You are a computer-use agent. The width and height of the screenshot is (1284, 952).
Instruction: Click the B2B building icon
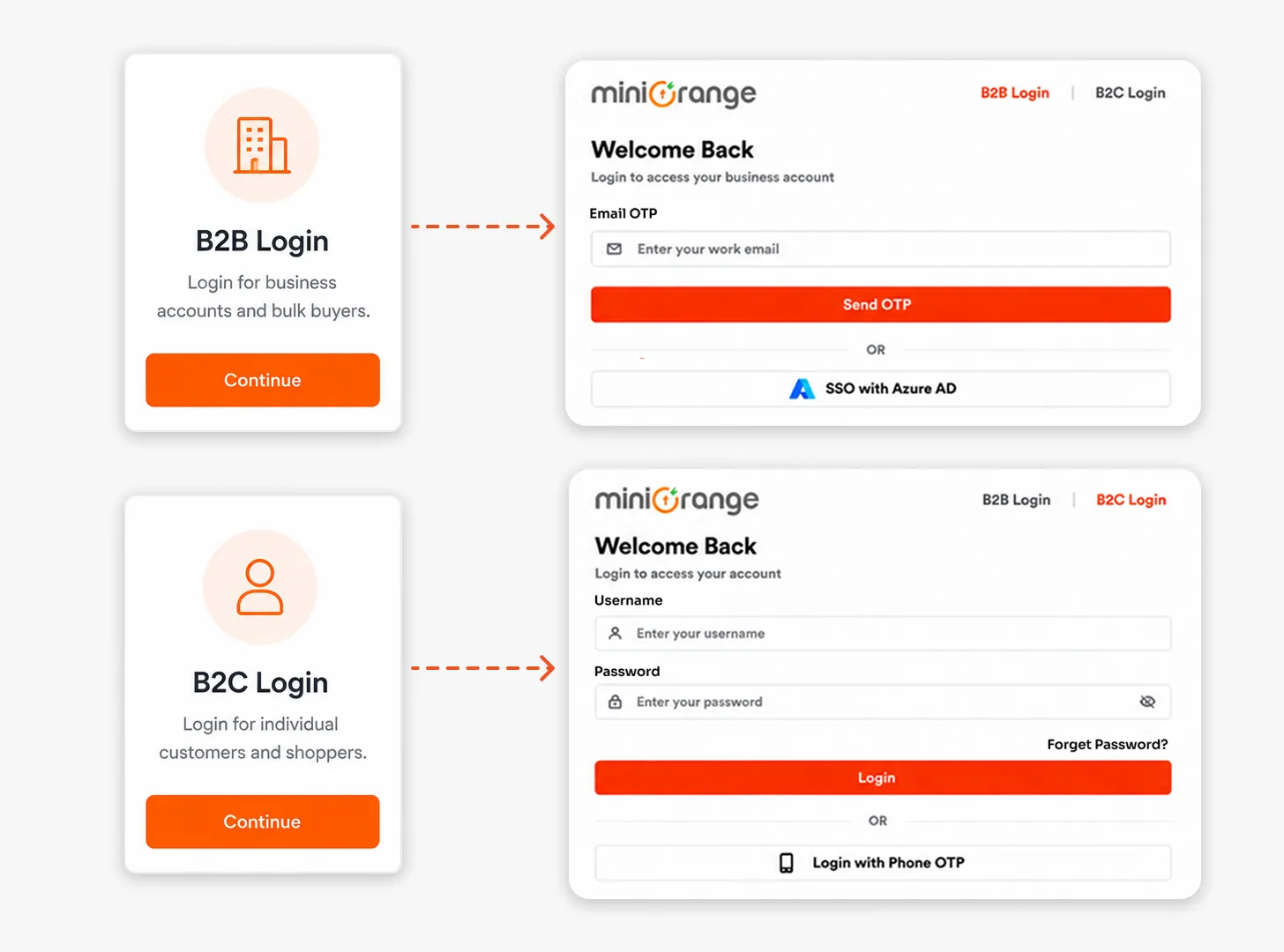(262, 145)
